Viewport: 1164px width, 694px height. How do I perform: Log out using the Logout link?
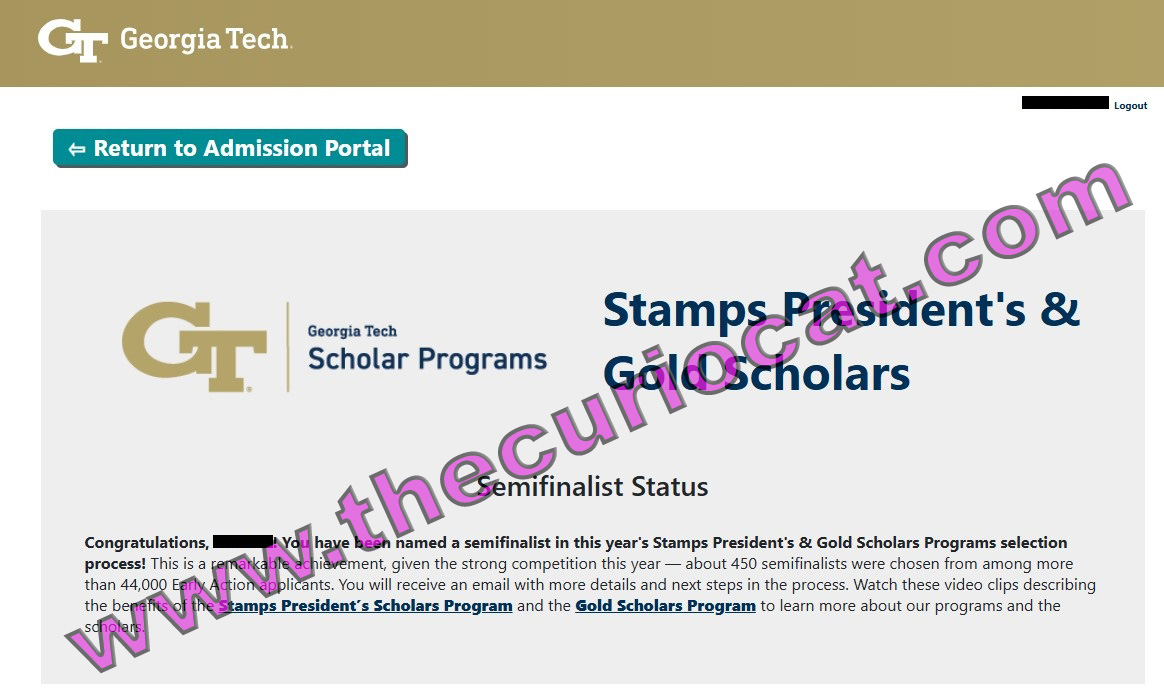pos(1131,105)
